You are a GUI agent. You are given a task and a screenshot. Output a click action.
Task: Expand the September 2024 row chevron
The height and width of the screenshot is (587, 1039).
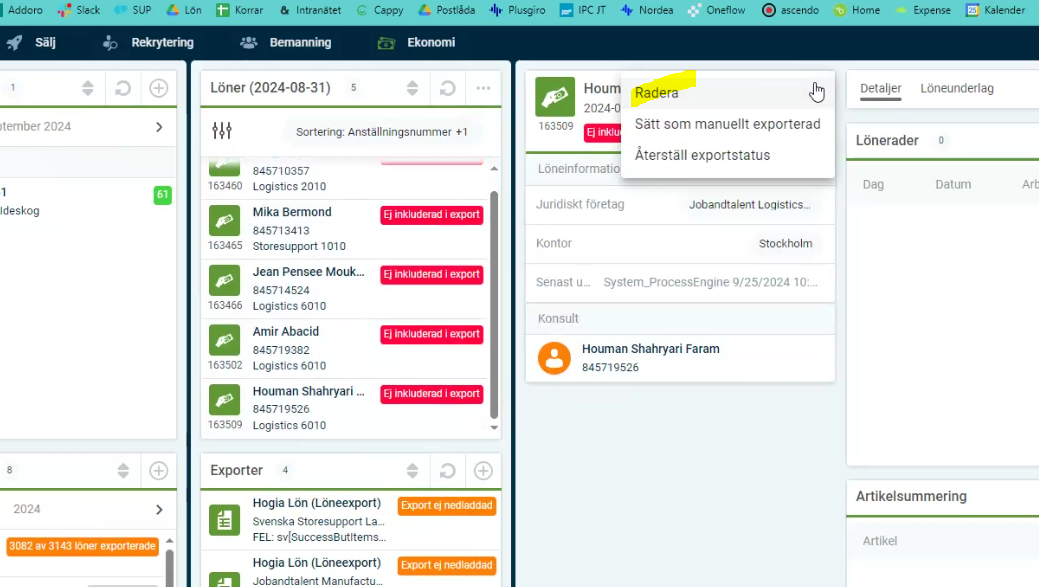pyautogui.click(x=158, y=127)
